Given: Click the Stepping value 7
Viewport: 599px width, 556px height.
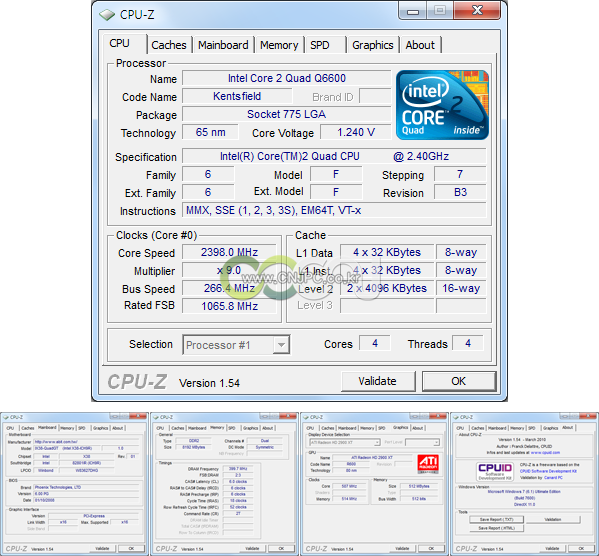Looking at the screenshot, I should point(460,174).
